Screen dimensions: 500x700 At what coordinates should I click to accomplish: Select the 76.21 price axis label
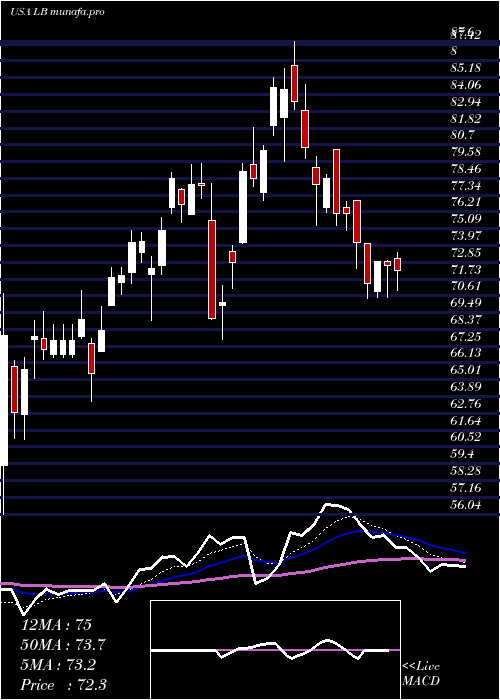point(466,202)
